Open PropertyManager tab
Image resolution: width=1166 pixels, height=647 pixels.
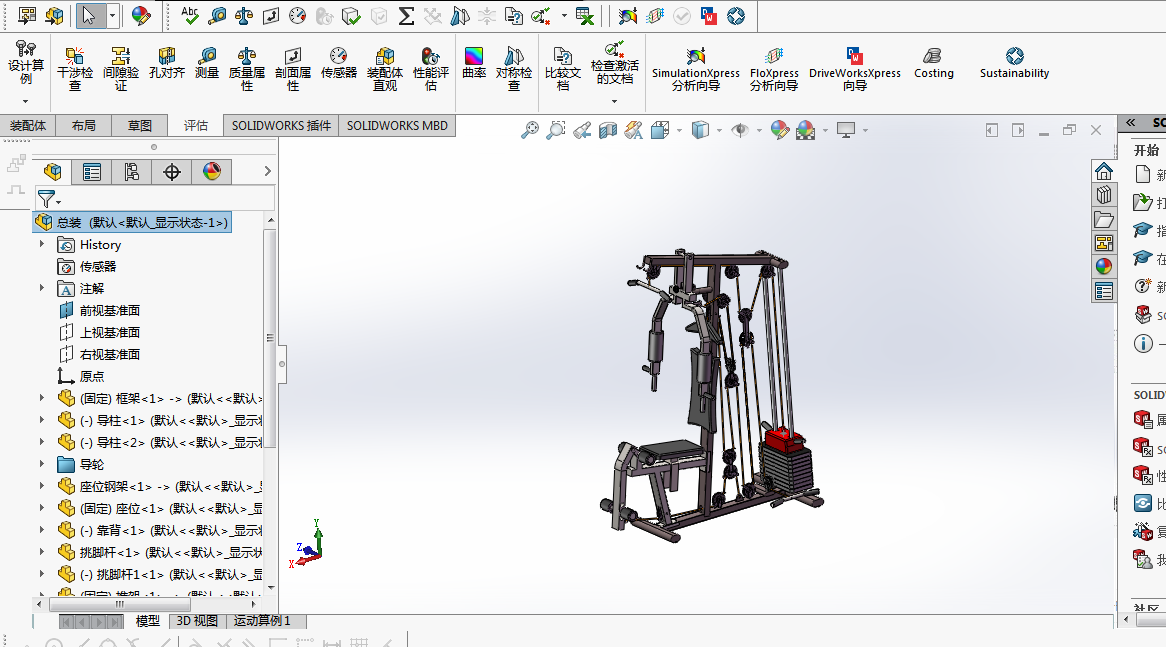pos(92,172)
